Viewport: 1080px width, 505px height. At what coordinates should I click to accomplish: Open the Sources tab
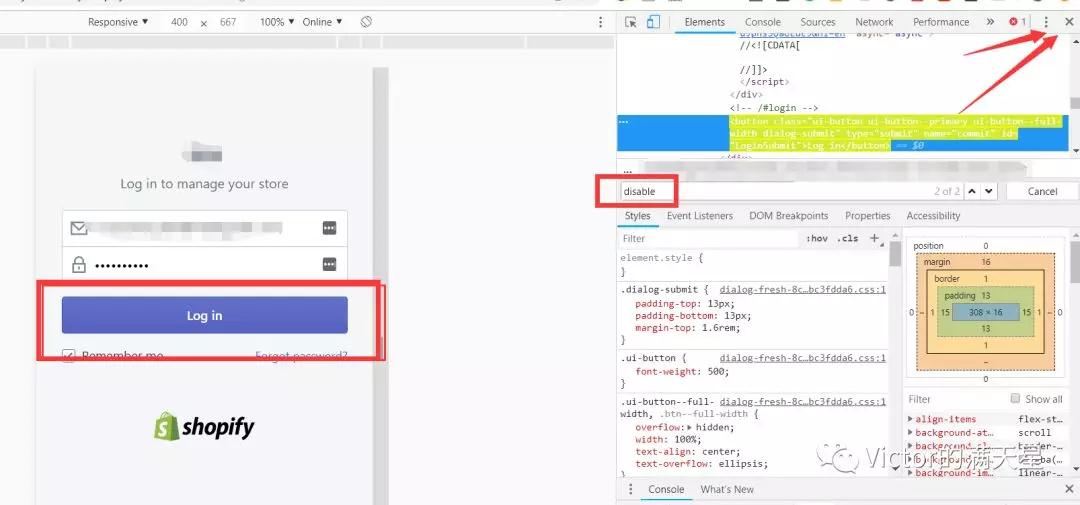[x=818, y=22]
